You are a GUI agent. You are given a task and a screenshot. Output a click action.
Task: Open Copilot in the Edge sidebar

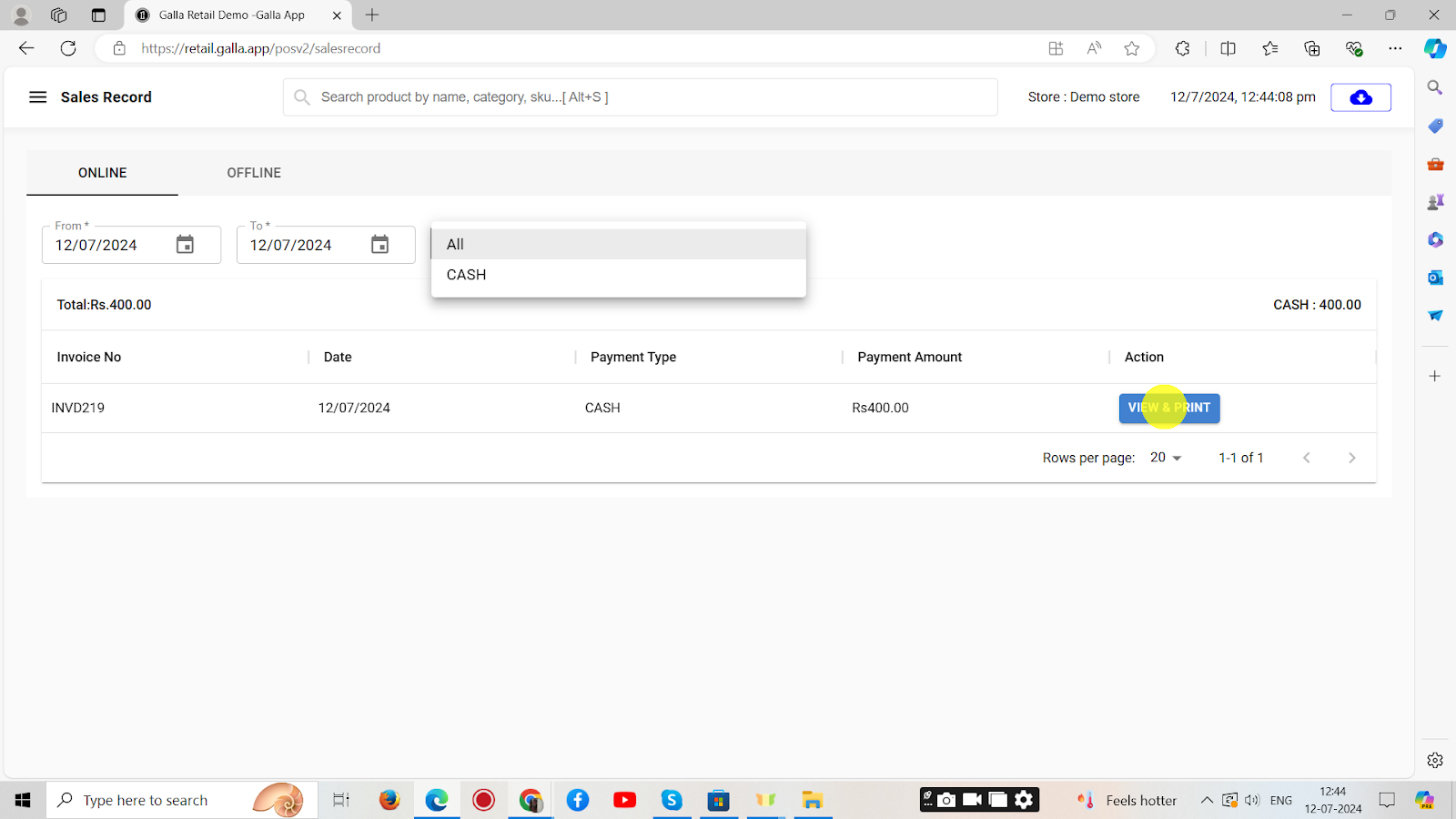pyautogui.click(x=1435, y=48)
